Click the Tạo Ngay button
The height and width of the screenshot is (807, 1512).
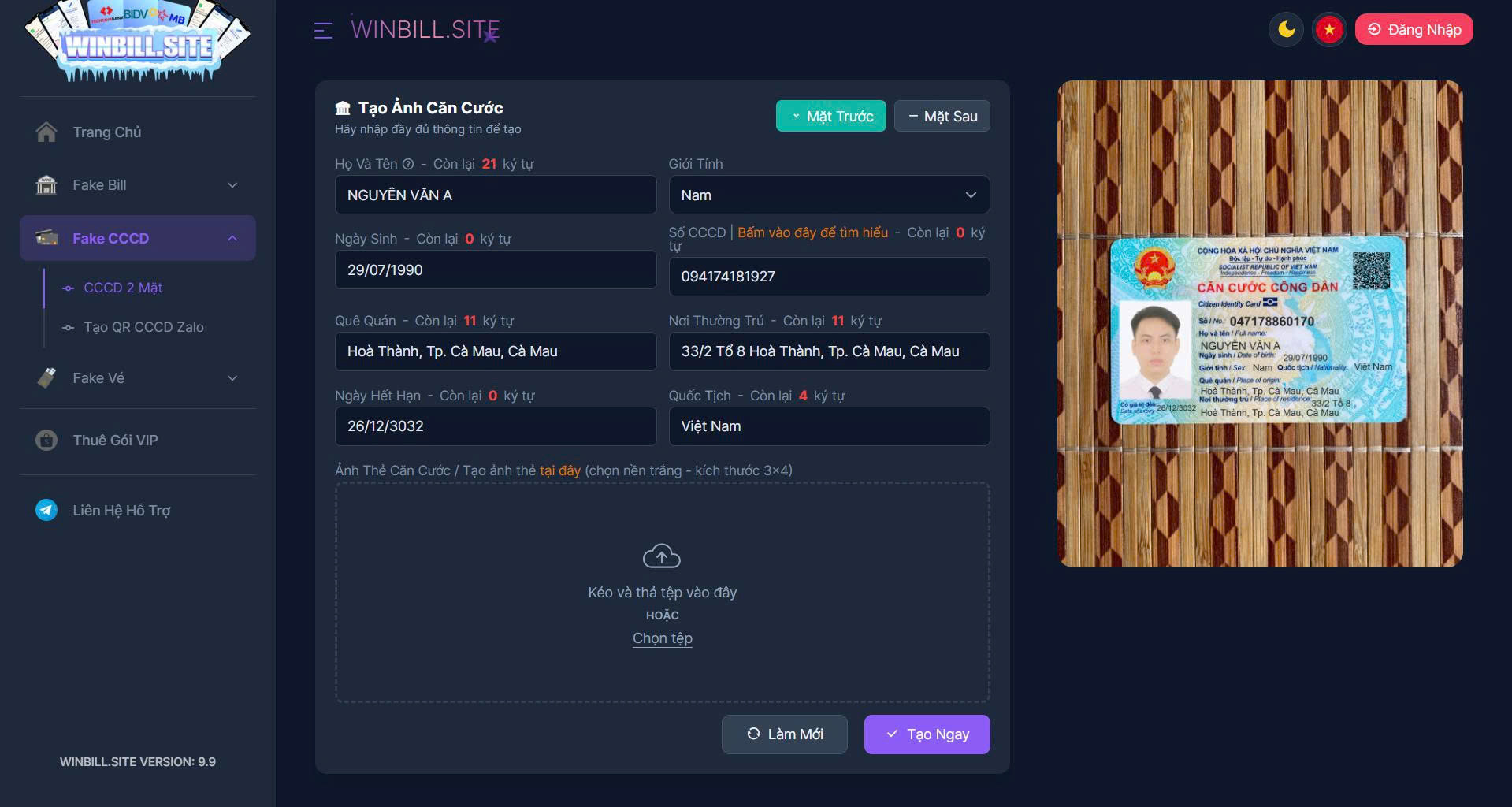point(927,734)
